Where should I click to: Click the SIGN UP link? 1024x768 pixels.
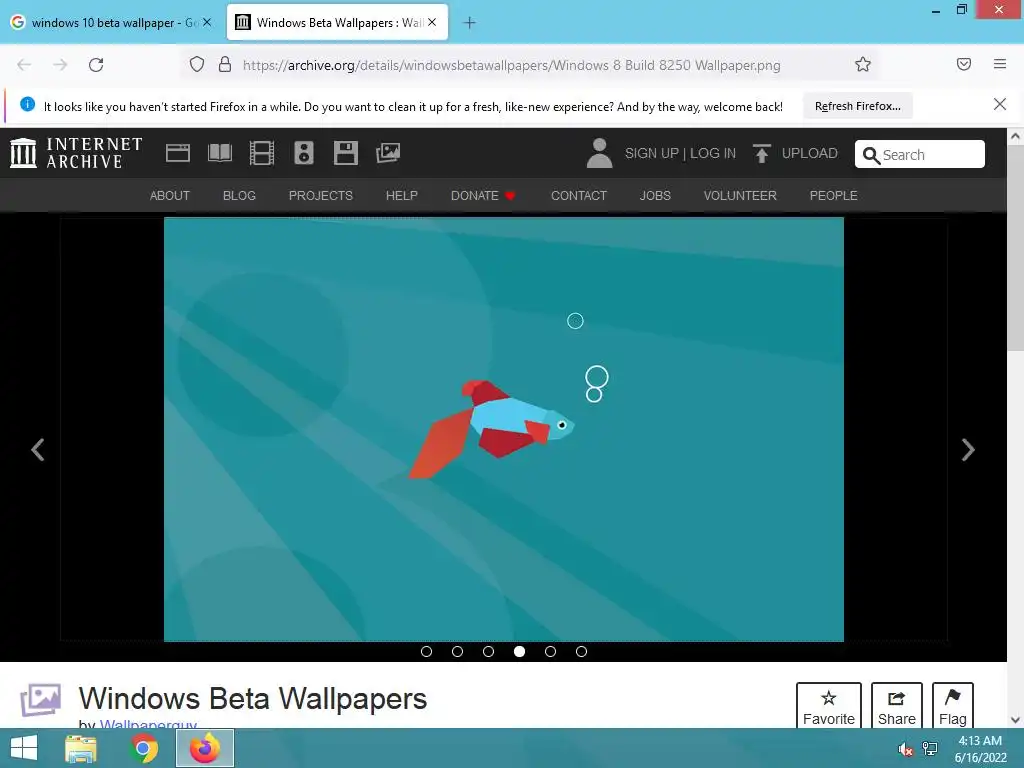(x=652, y=153)
